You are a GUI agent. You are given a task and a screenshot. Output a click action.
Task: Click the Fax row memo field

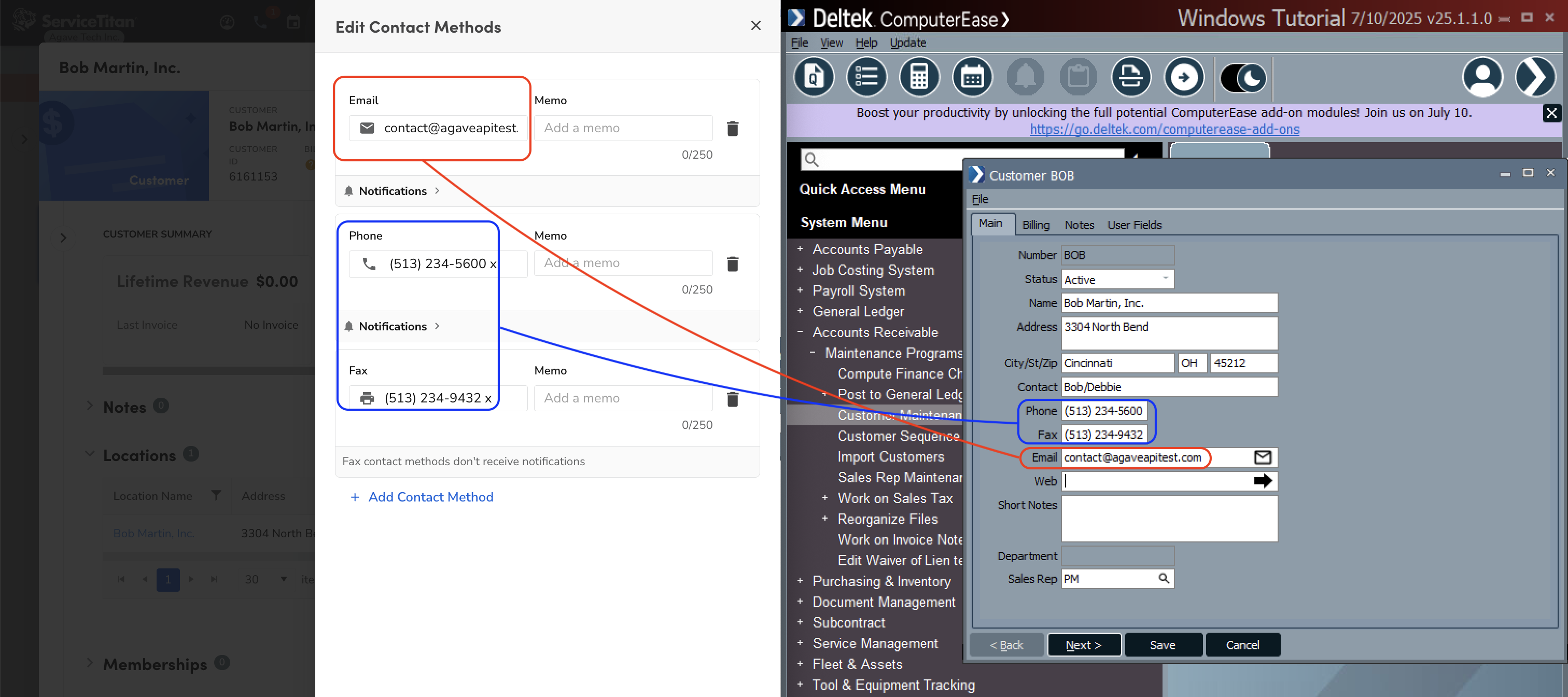click(623, 398)
